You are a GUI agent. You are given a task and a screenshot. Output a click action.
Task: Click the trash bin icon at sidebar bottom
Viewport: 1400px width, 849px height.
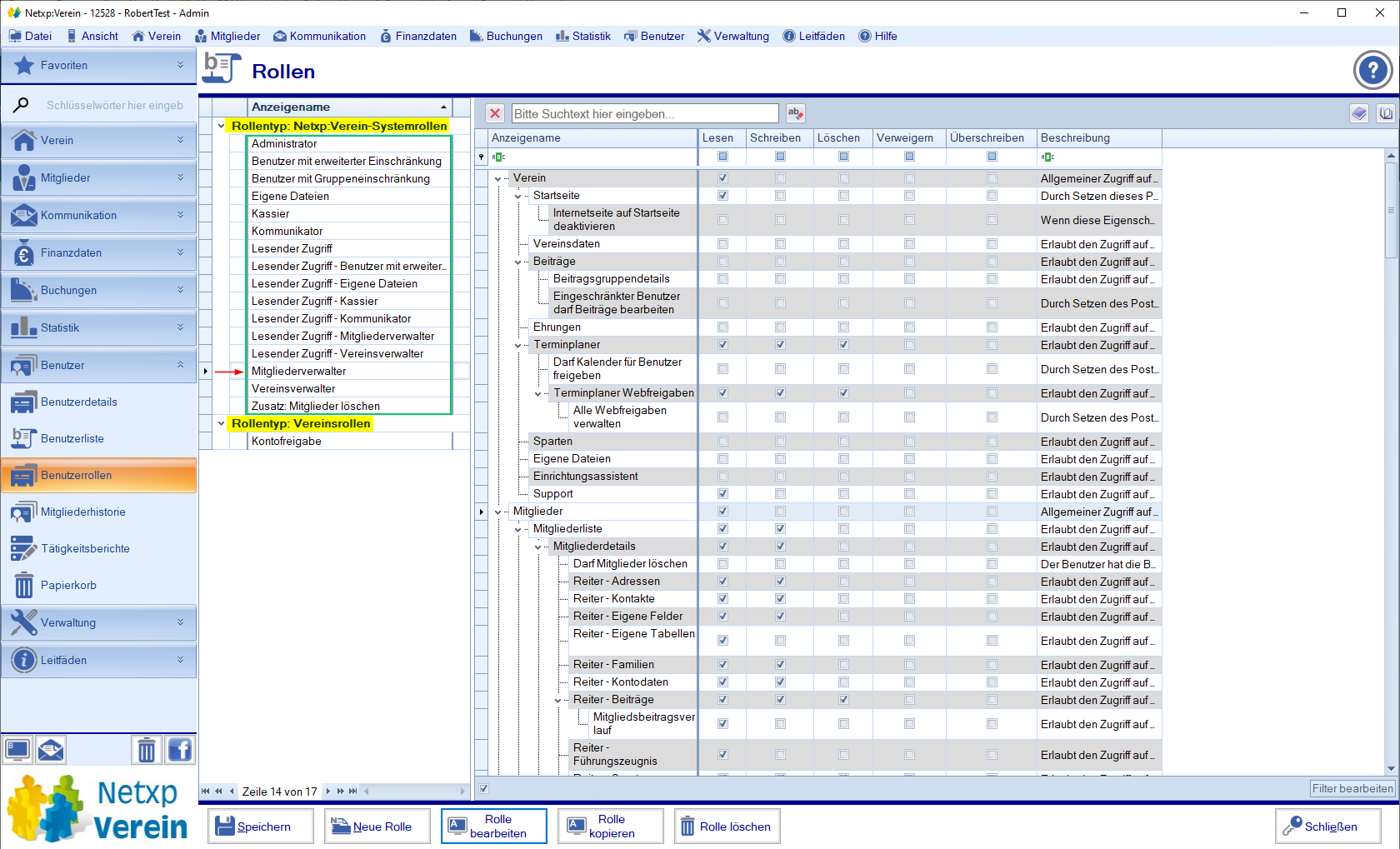coord(147,750)
